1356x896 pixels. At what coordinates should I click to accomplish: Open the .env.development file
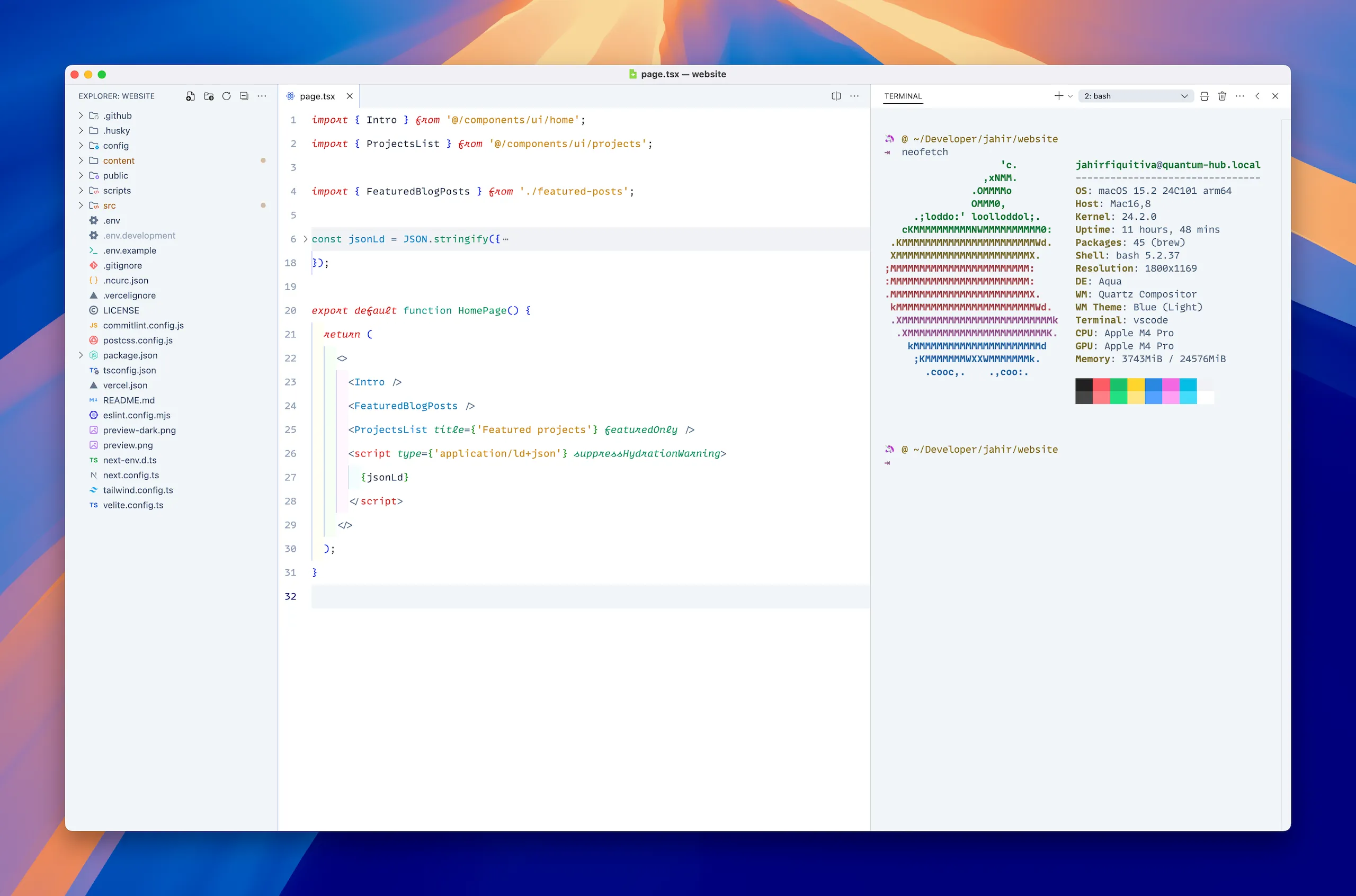point(139,236)
